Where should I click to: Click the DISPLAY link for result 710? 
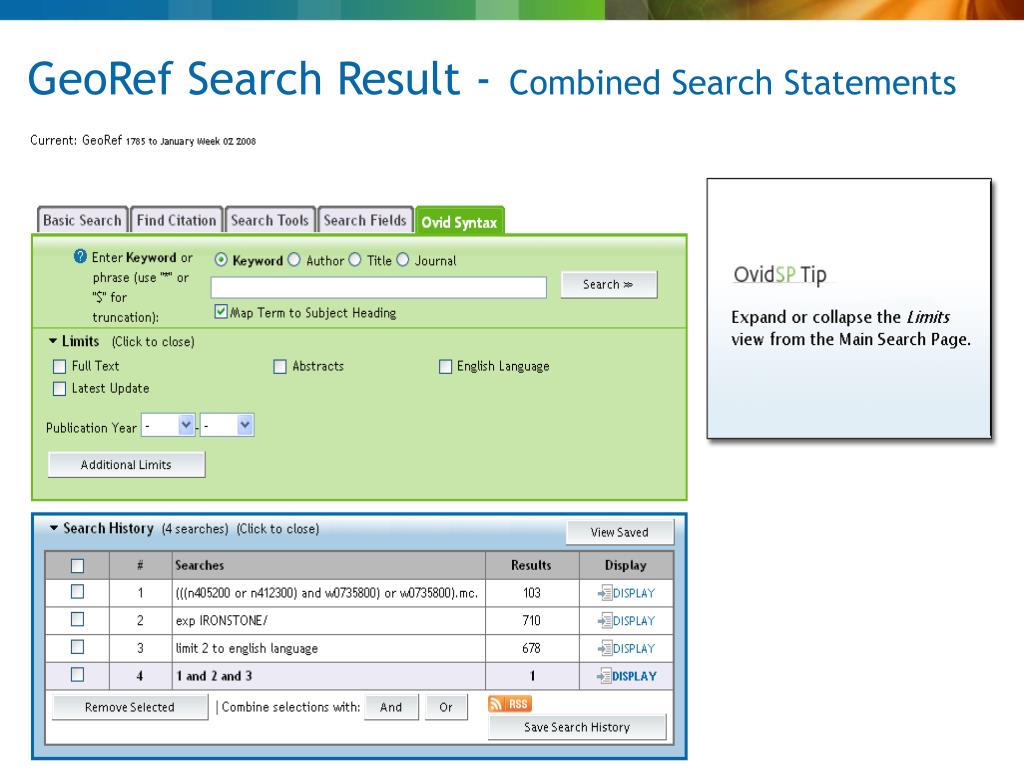pos(633,620)
